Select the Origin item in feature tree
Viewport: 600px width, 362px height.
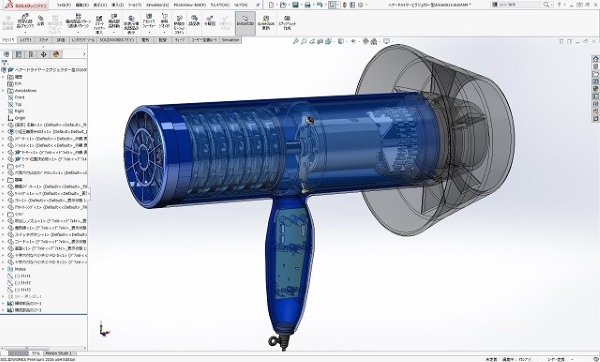[x=20, y=118]
